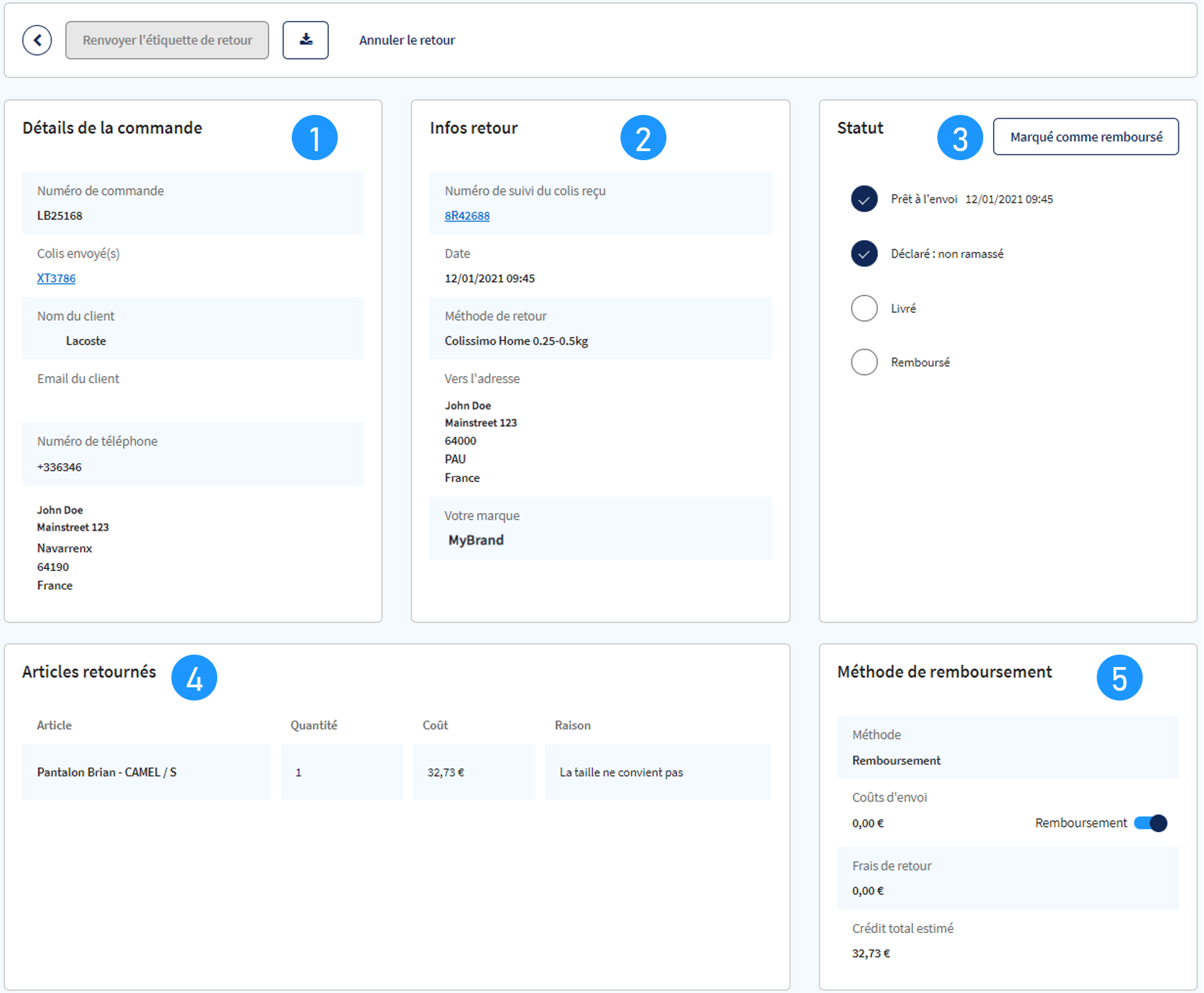Click client name Lacoste
This screenshot has width=1204, height=993.
coord(86,341)
